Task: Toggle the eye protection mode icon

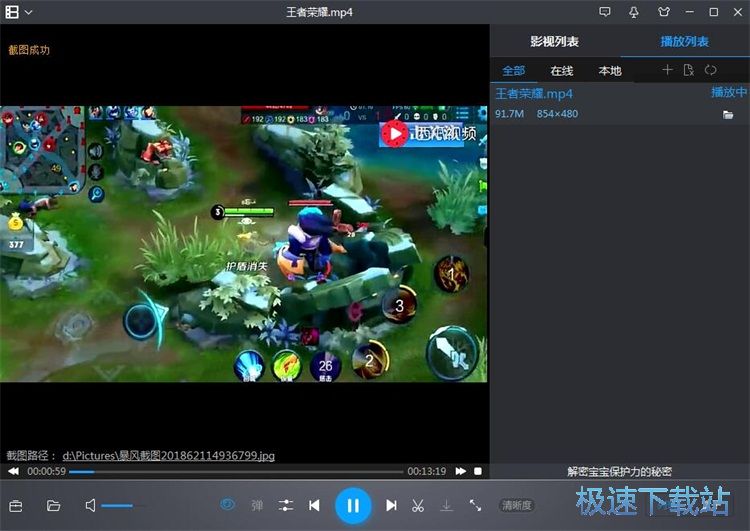Action: [x=228, y=504]
